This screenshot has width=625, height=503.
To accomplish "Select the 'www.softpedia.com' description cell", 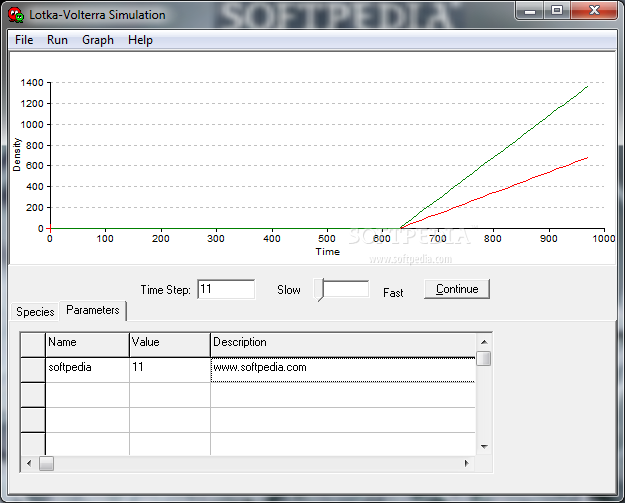I will pyautogui.click(x=343, y=369).
